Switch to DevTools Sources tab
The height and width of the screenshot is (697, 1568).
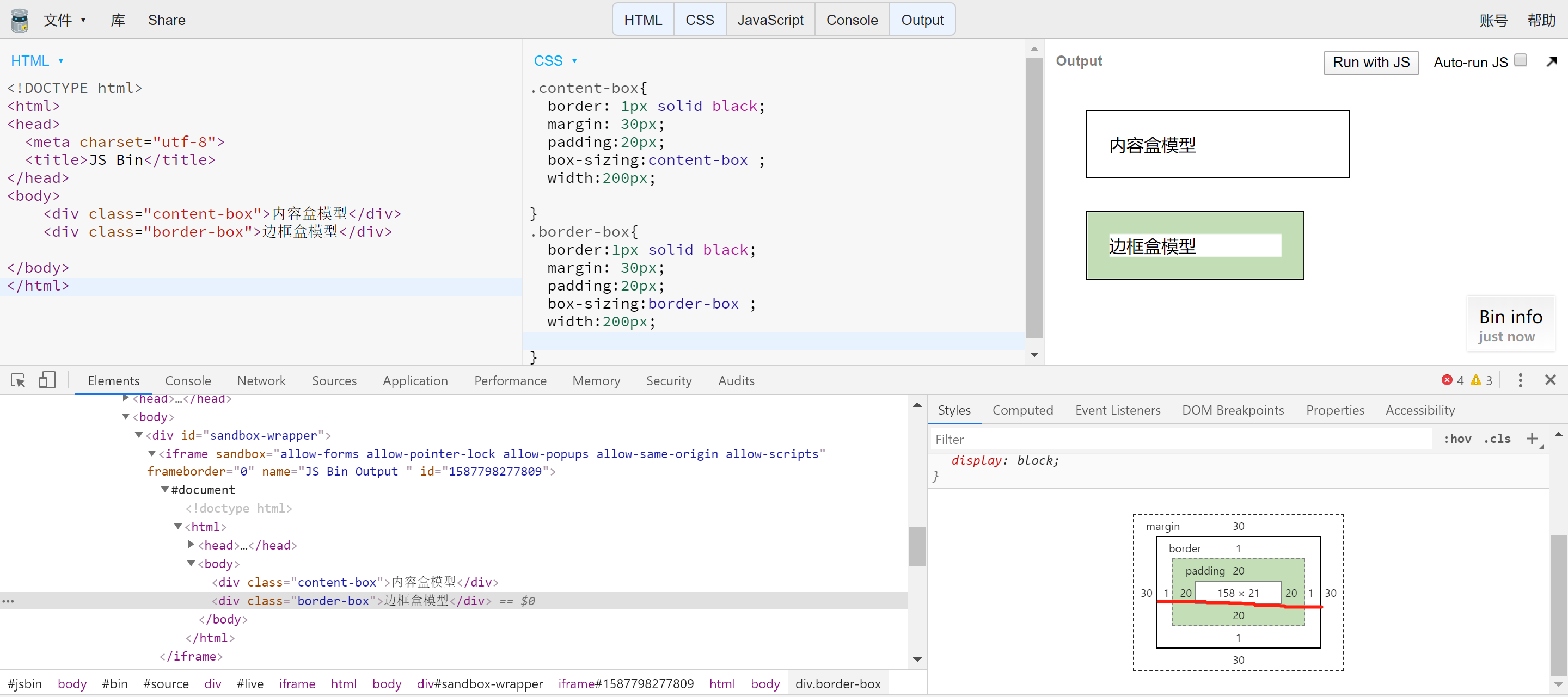[334, 380]
